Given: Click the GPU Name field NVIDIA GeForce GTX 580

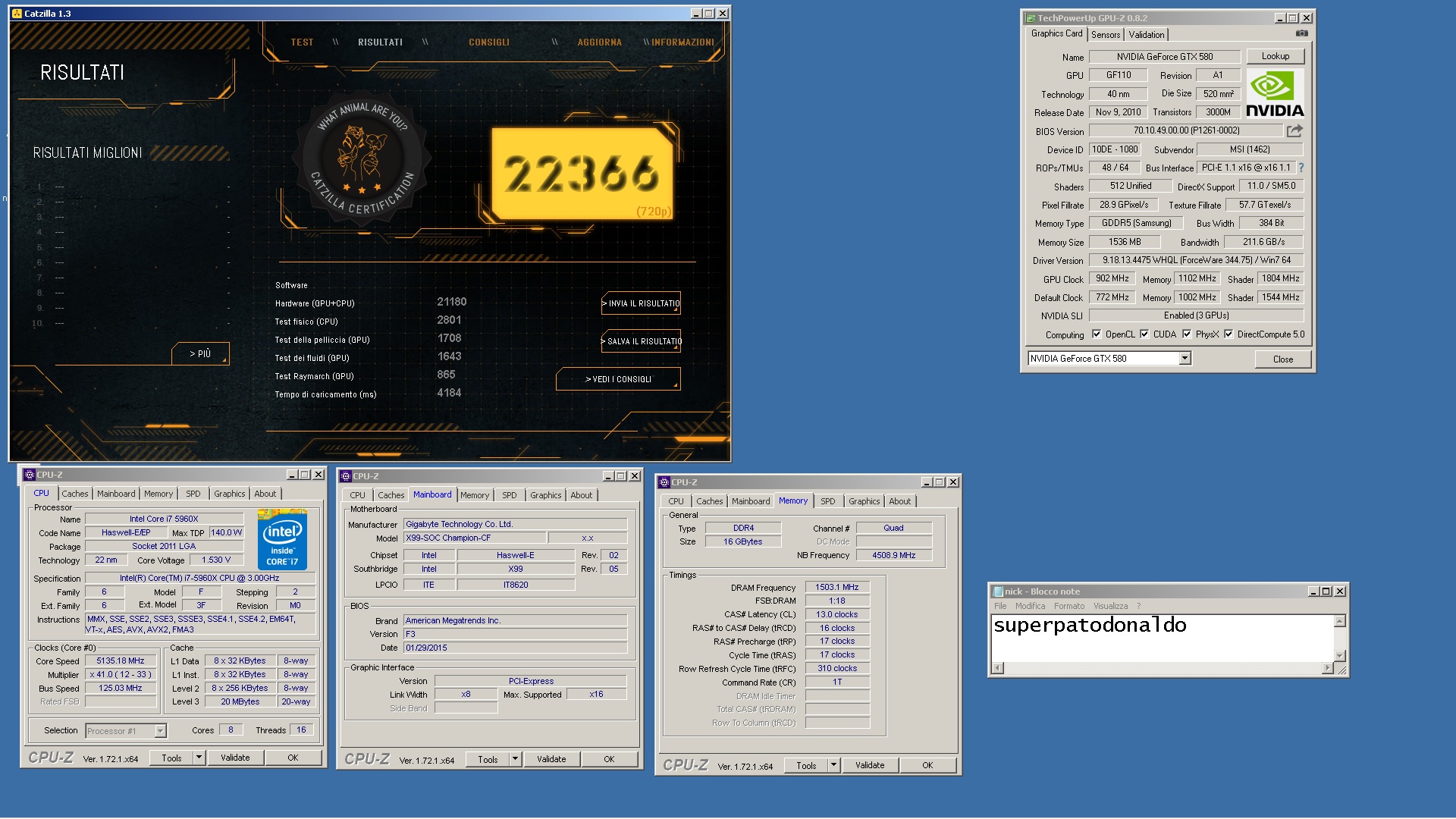Looking at the screenshot, I should pos(1165,57).
